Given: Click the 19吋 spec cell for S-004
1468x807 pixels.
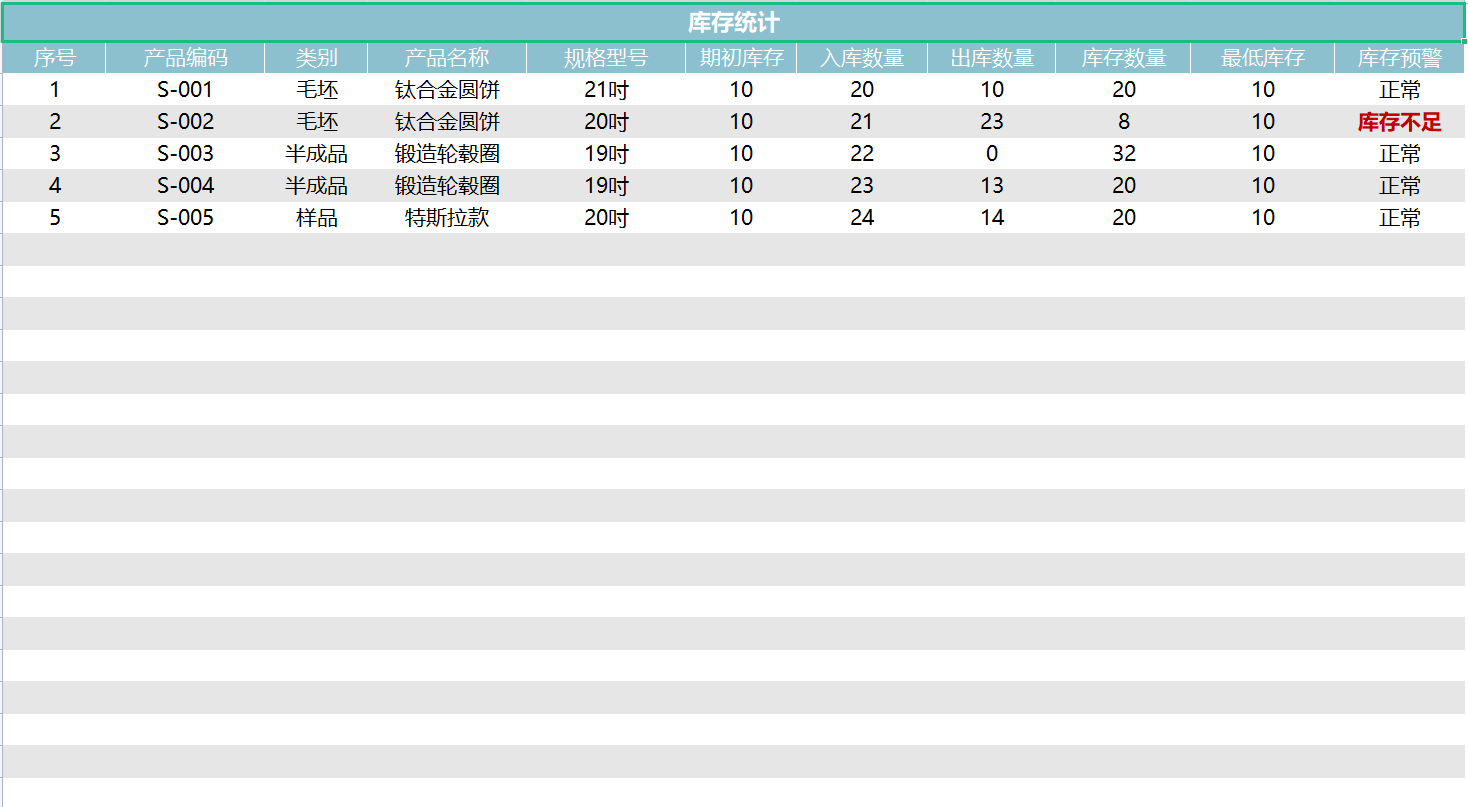Looking at the screenshot, I should point(606,186).
